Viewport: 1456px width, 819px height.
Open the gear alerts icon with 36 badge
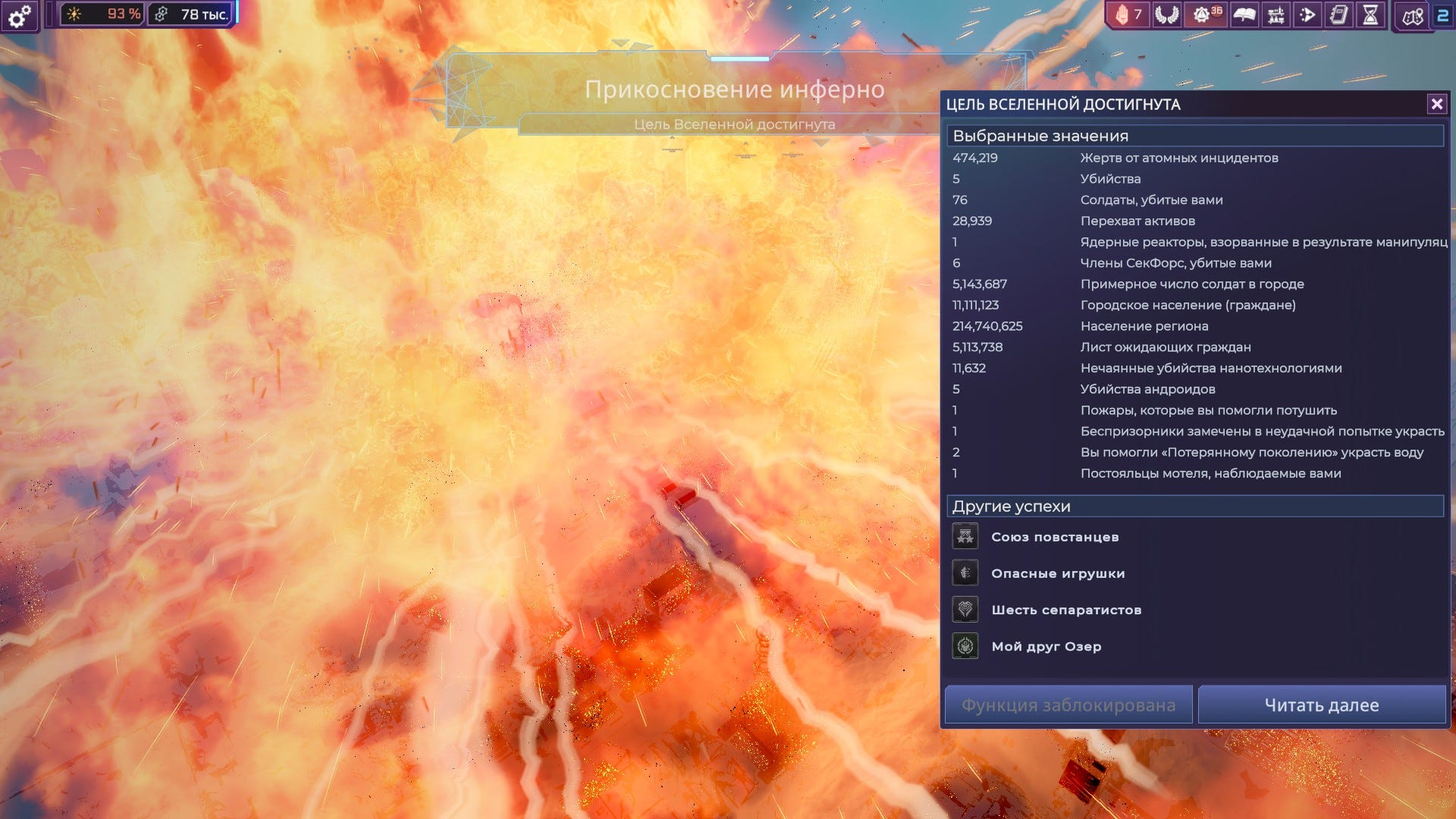pos(1206,14)
